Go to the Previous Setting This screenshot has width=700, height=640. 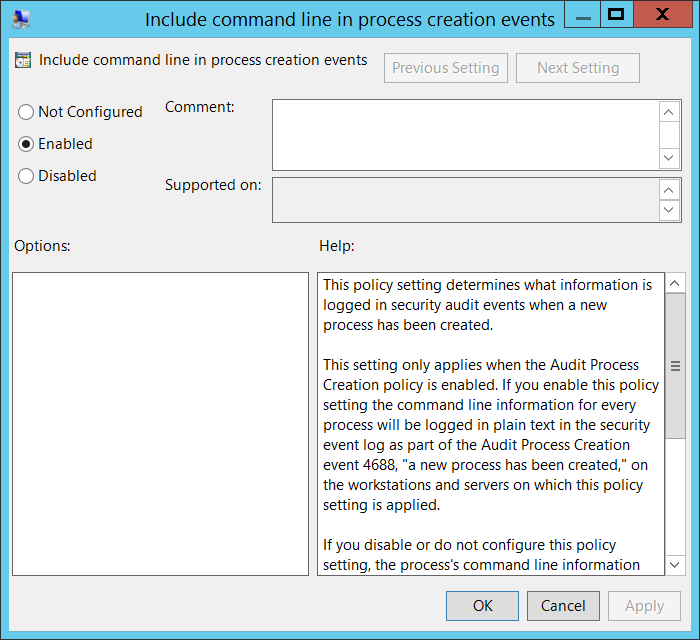446,68
